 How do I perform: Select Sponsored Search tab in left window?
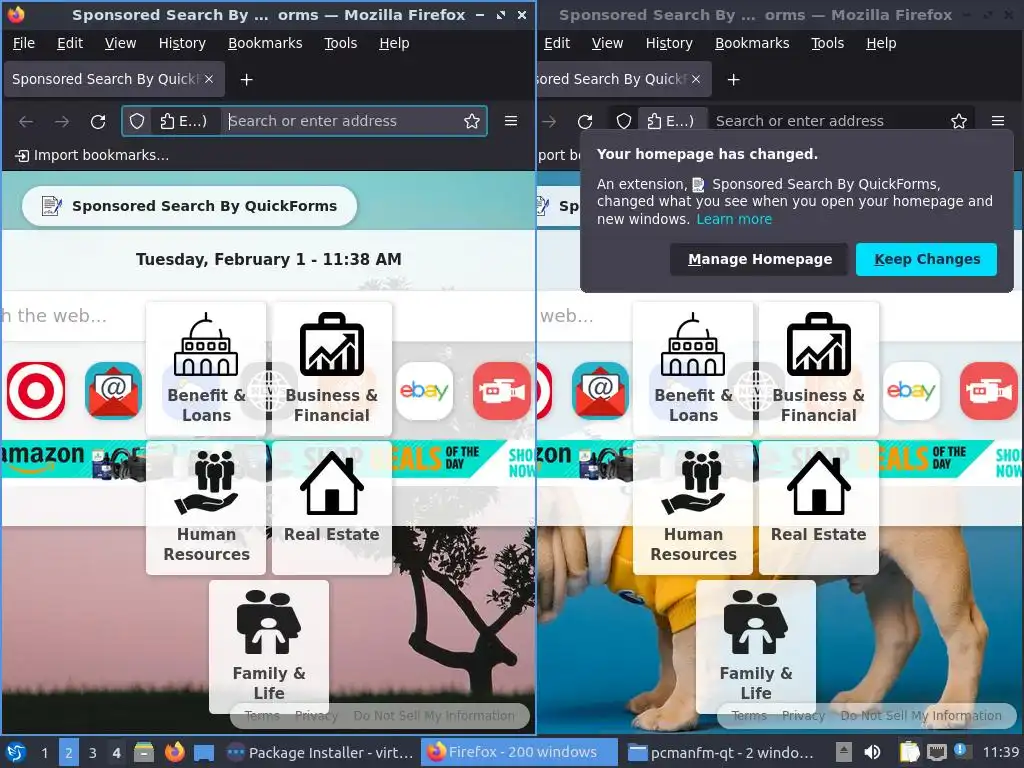click(114, 80)
